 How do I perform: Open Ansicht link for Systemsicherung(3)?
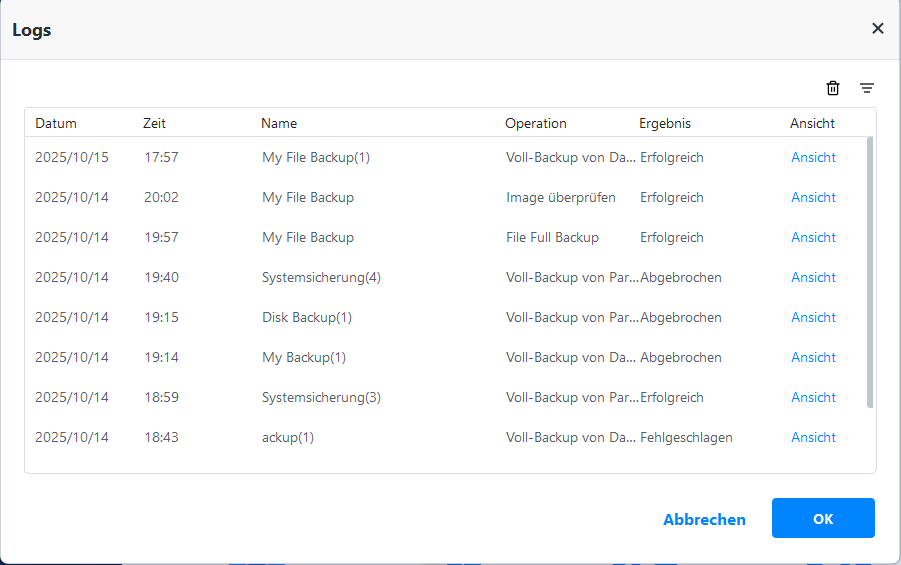[x=813, y=397]
